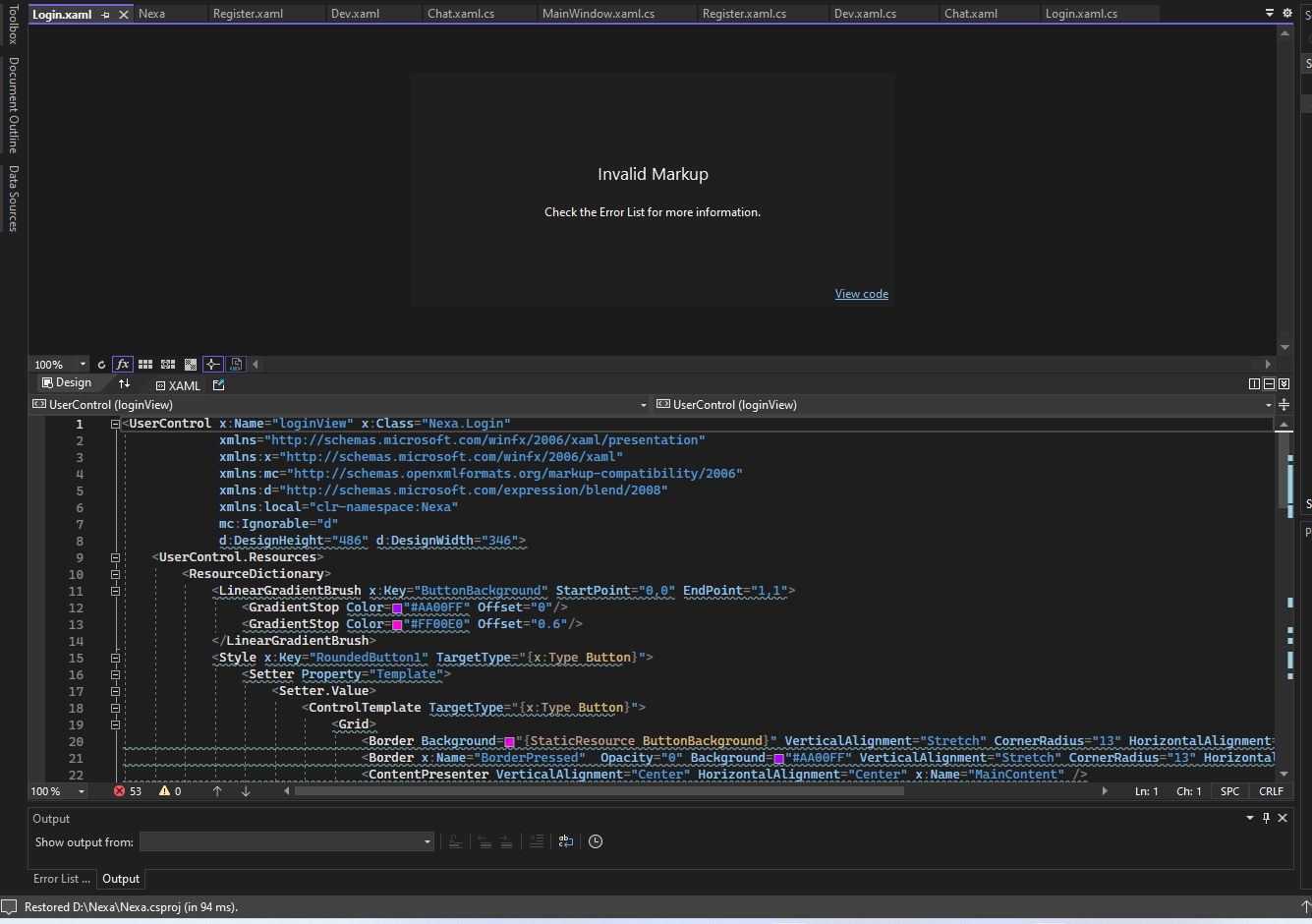This screenshot has width=1312, height=924.
Task: Click the Output timestamp clock icon
Action: [x=596, y=841]
